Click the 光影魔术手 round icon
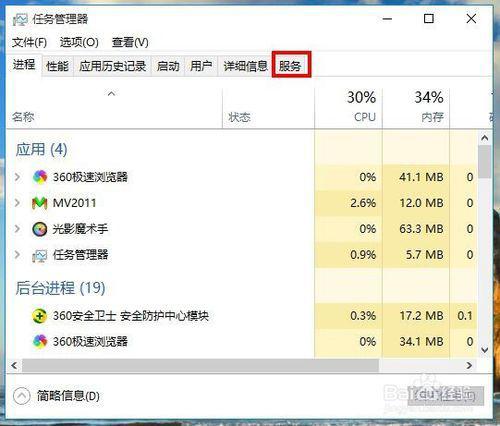The image size is (500, 426). 39,229
